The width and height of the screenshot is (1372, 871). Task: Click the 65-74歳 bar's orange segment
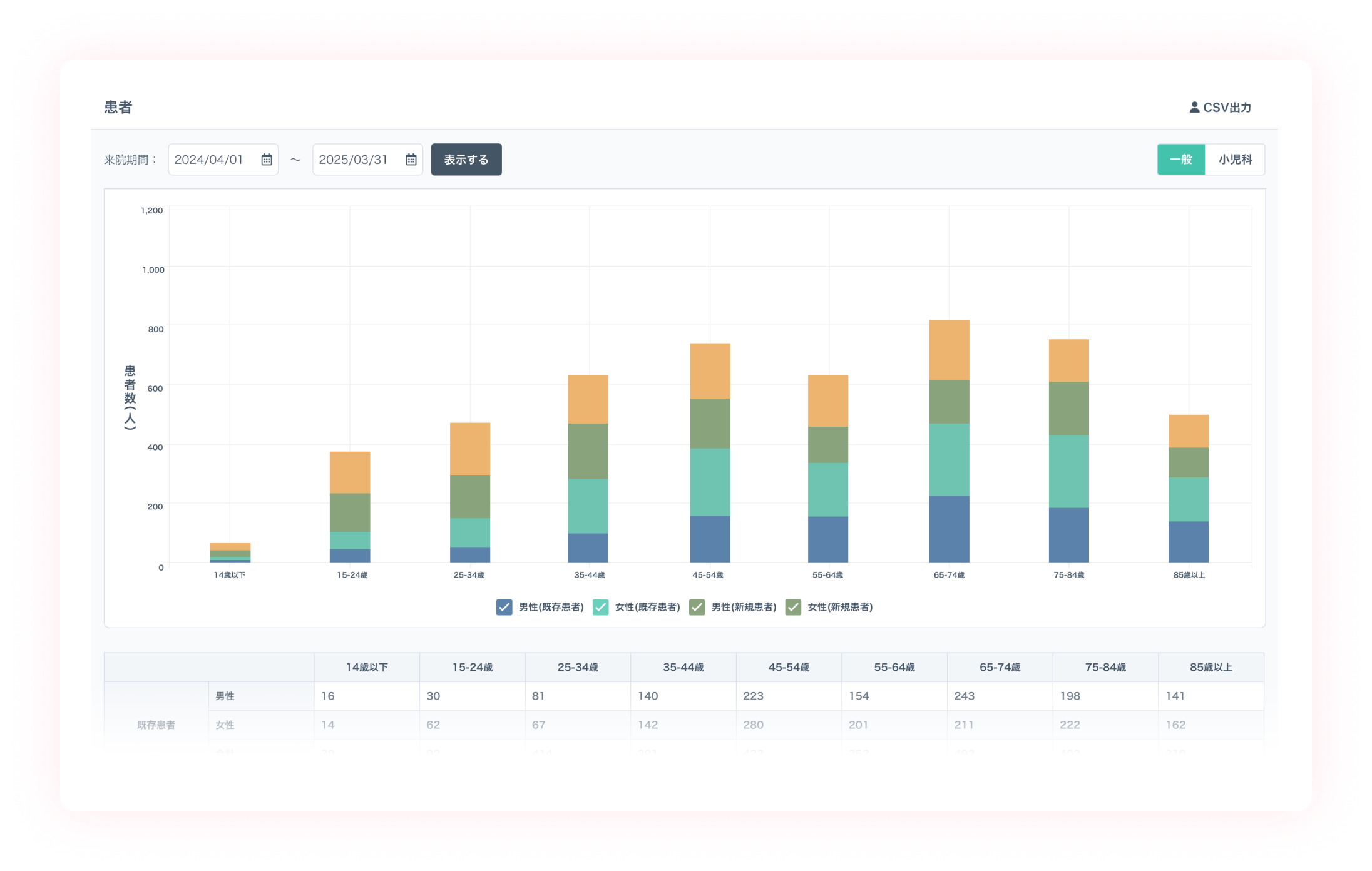(x=949, y=350)
